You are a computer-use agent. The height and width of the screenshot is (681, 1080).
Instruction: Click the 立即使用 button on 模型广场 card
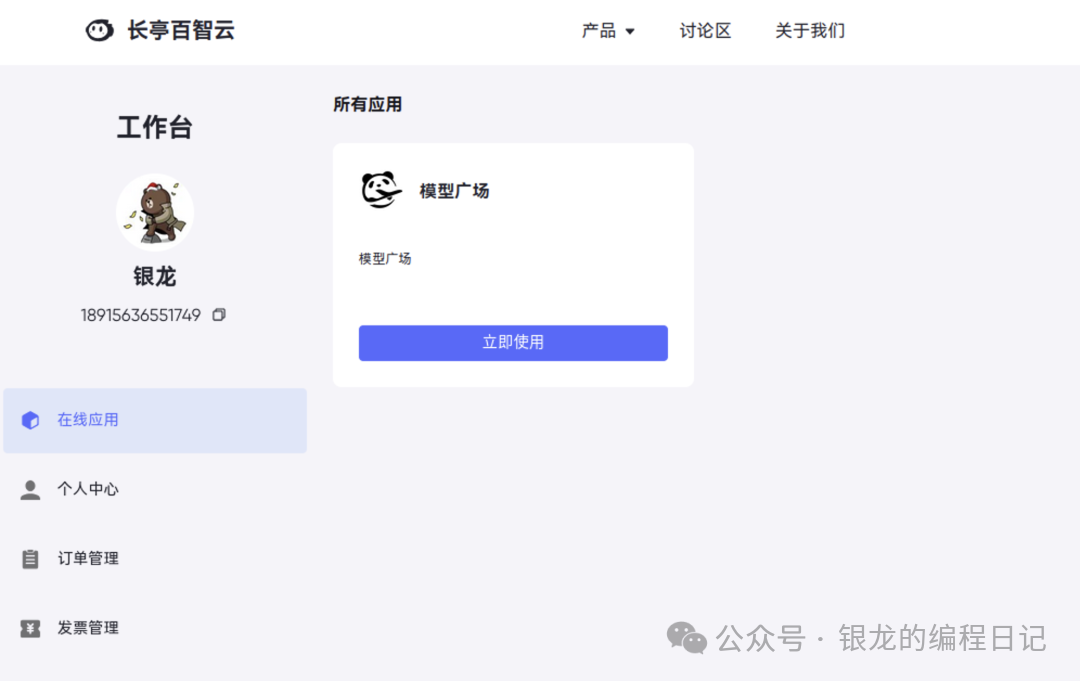(x=513, y=342)
